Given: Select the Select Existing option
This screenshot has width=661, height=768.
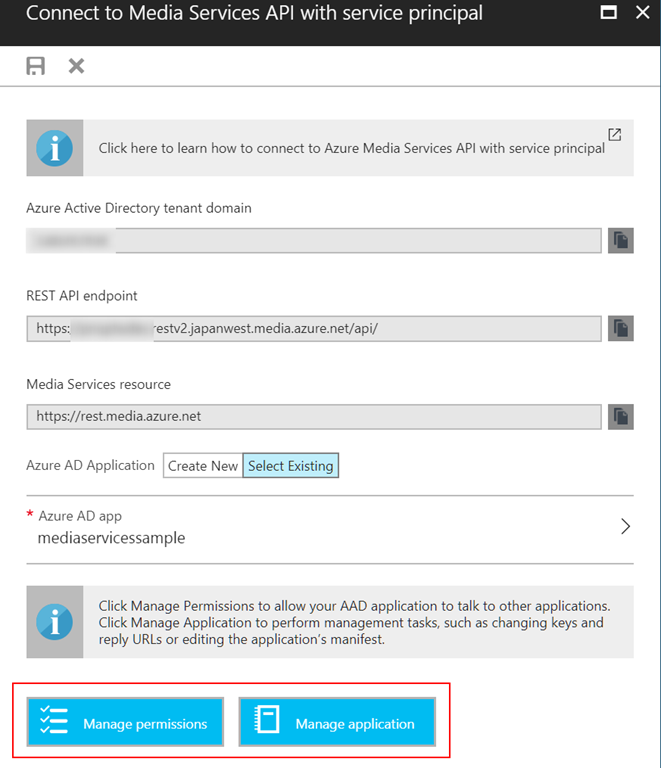Looking at the screenshot, I should [291, 466].
